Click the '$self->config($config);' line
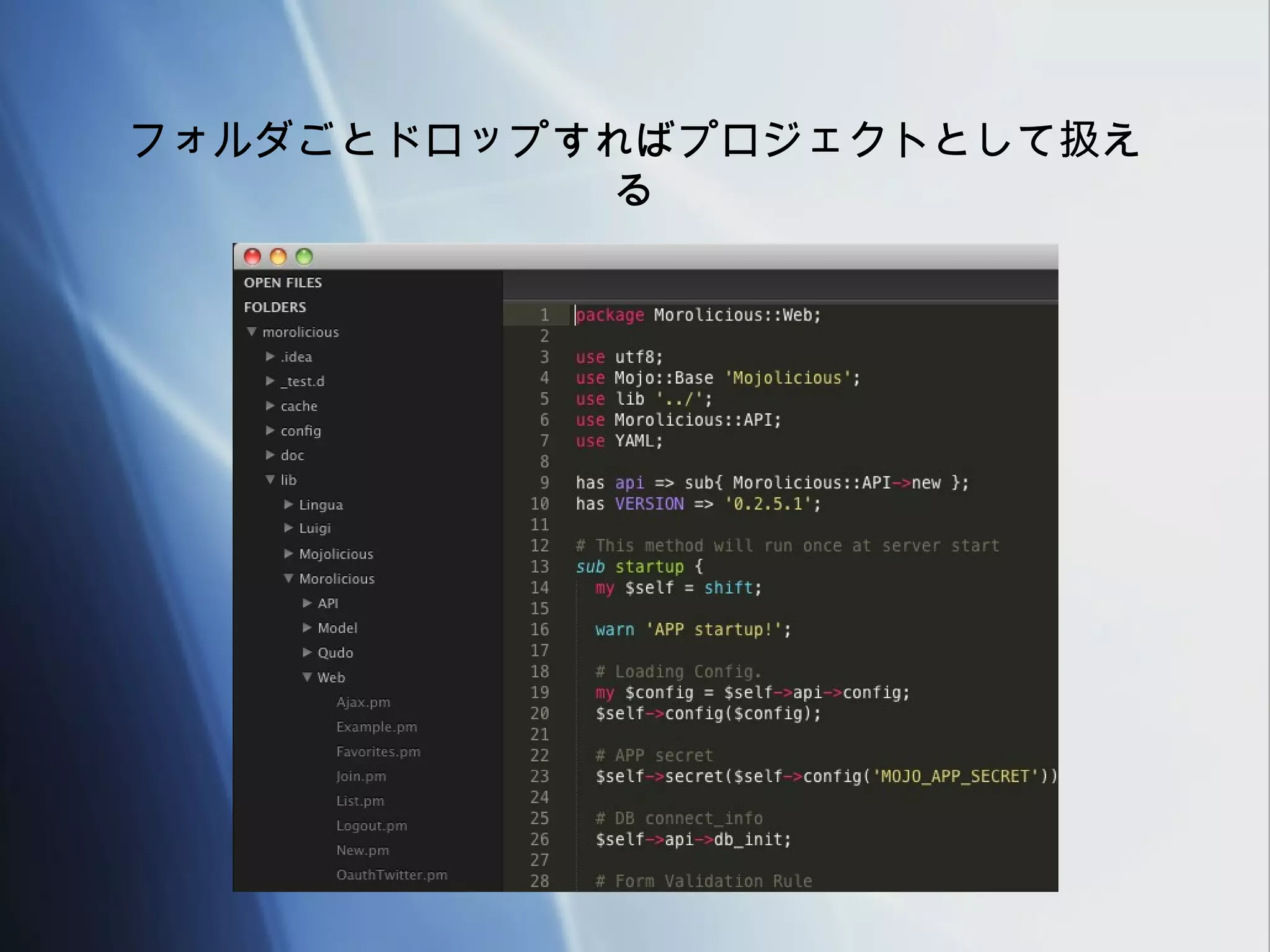The width and height of the screenshot is (1270, 952). (708, 714)
